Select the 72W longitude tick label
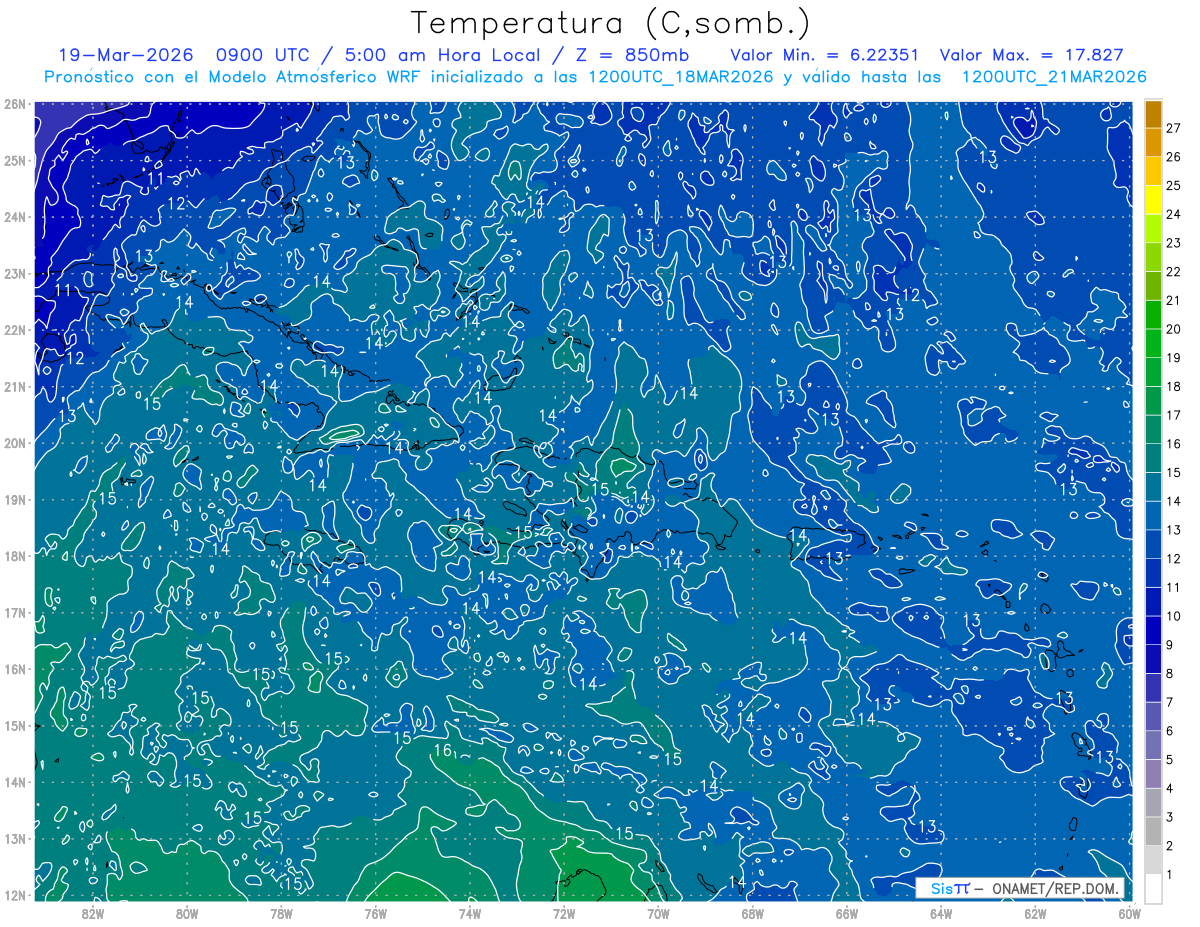This screenshot has width=1200, height=927. coord(564,913)
